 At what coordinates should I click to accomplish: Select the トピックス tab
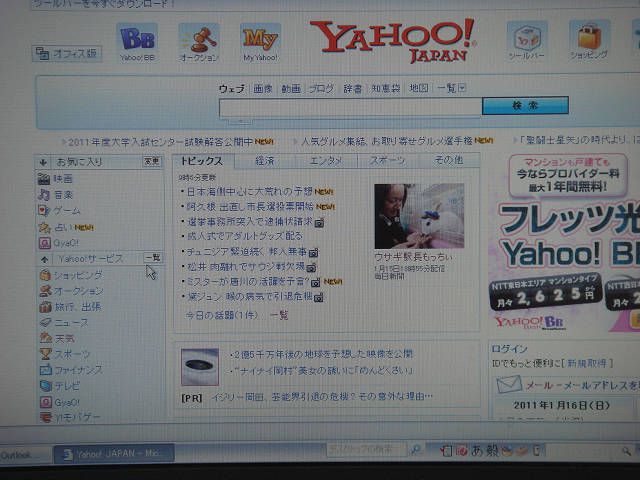(x=202, y=161)
